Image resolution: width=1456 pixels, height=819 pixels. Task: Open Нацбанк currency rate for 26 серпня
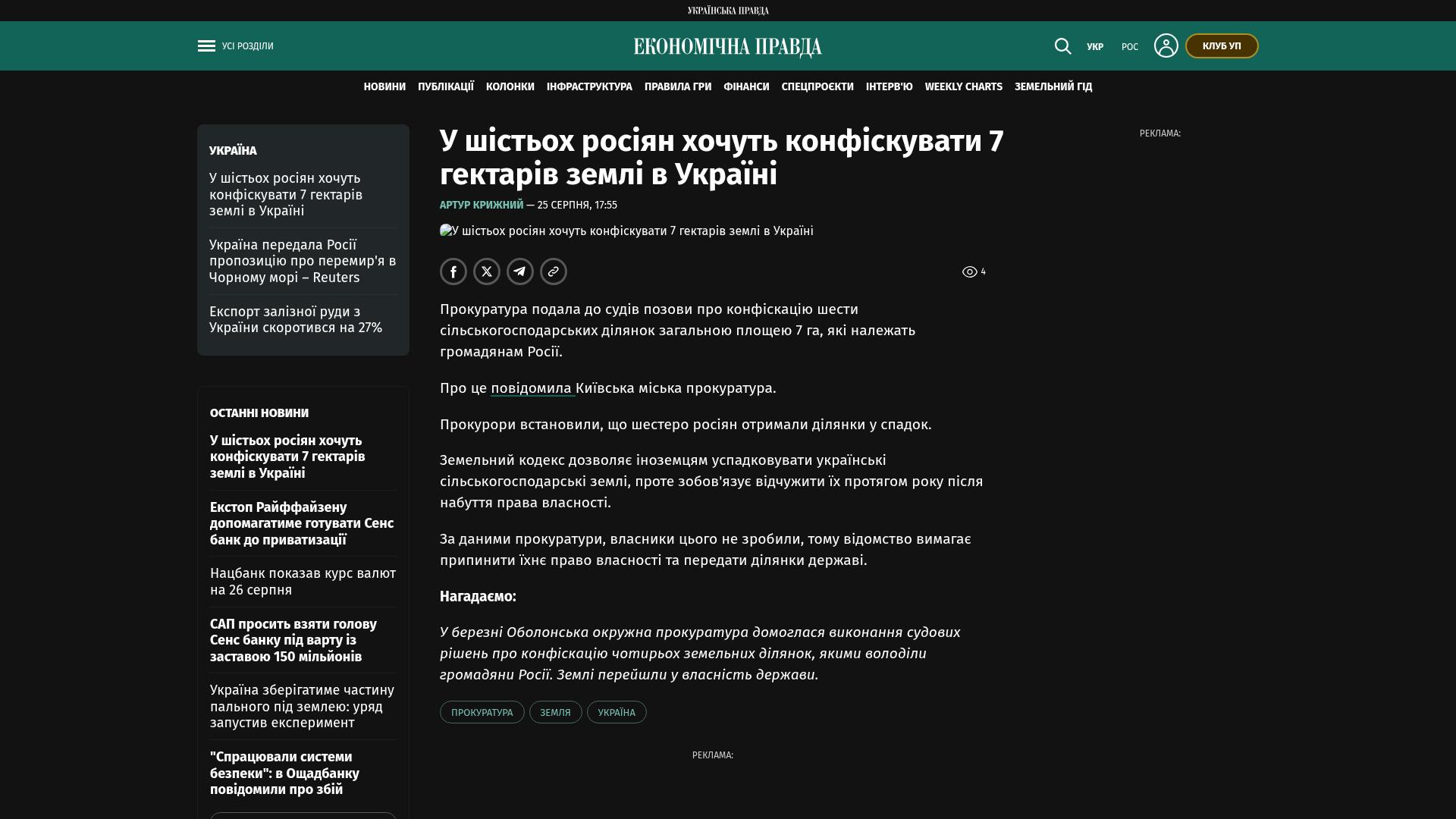pyautogui.click(x=303, y=582)
